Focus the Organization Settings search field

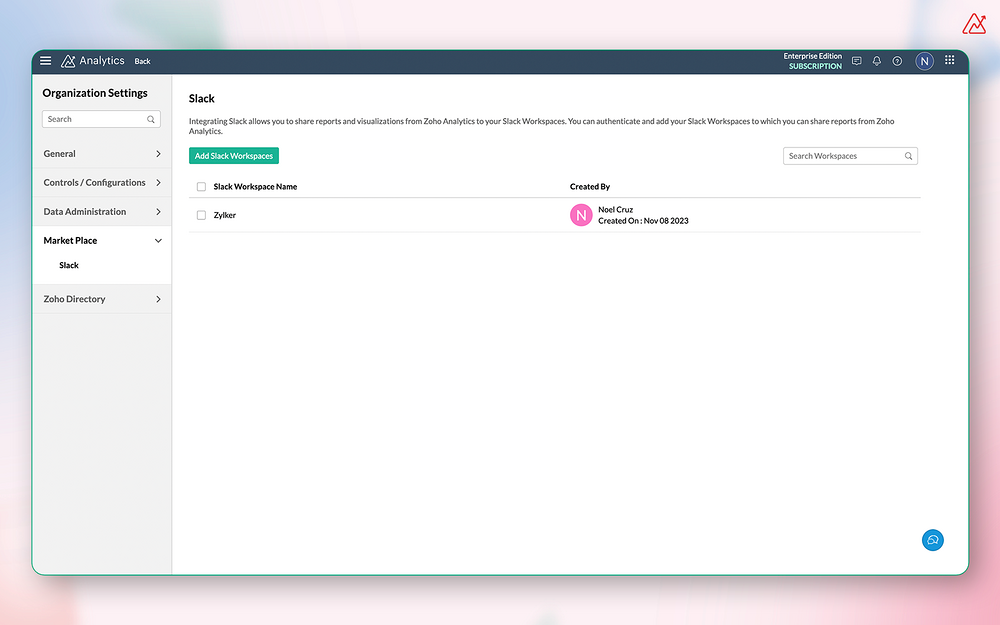point(101,119)
